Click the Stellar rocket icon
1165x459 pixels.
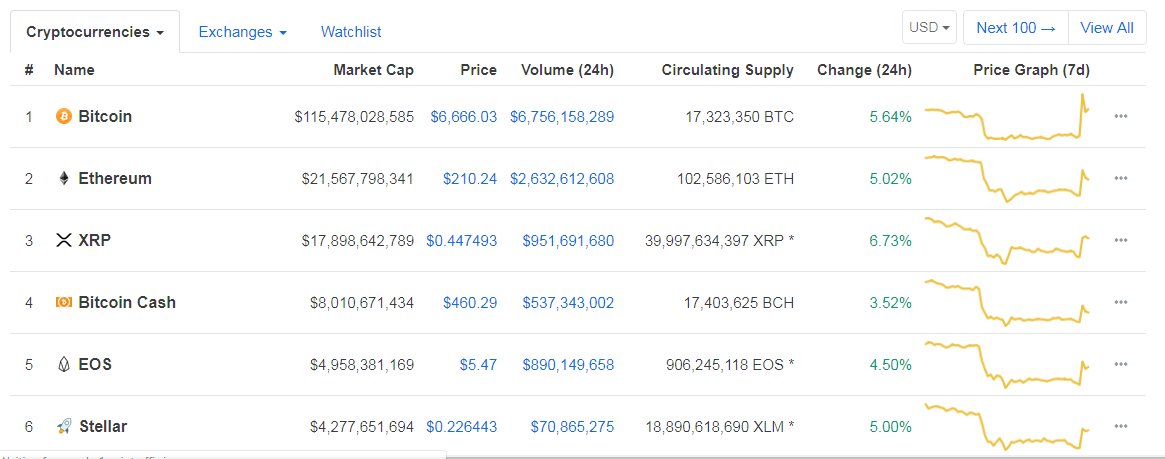(63, 427)
